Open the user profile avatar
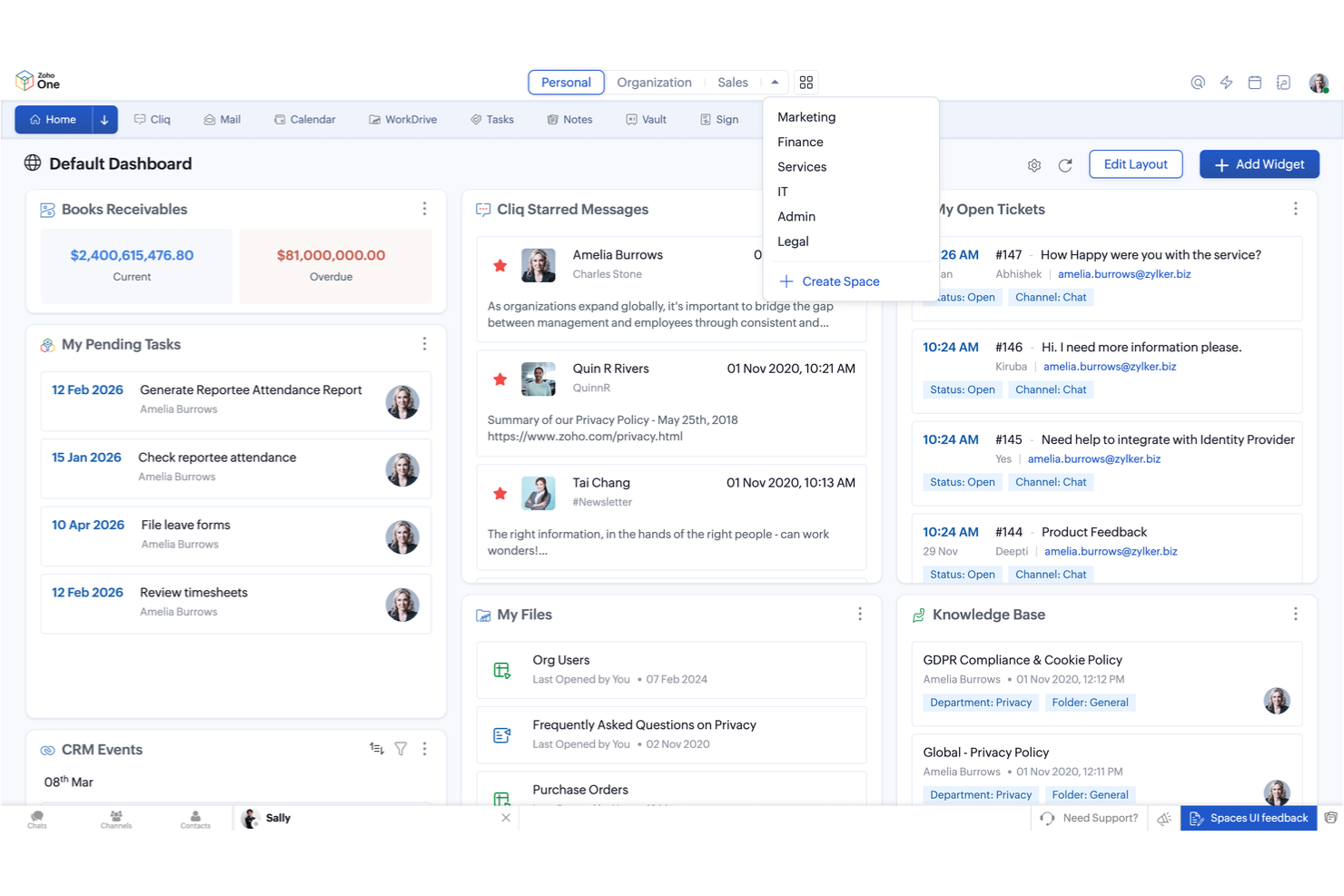 click(1319, 83)
